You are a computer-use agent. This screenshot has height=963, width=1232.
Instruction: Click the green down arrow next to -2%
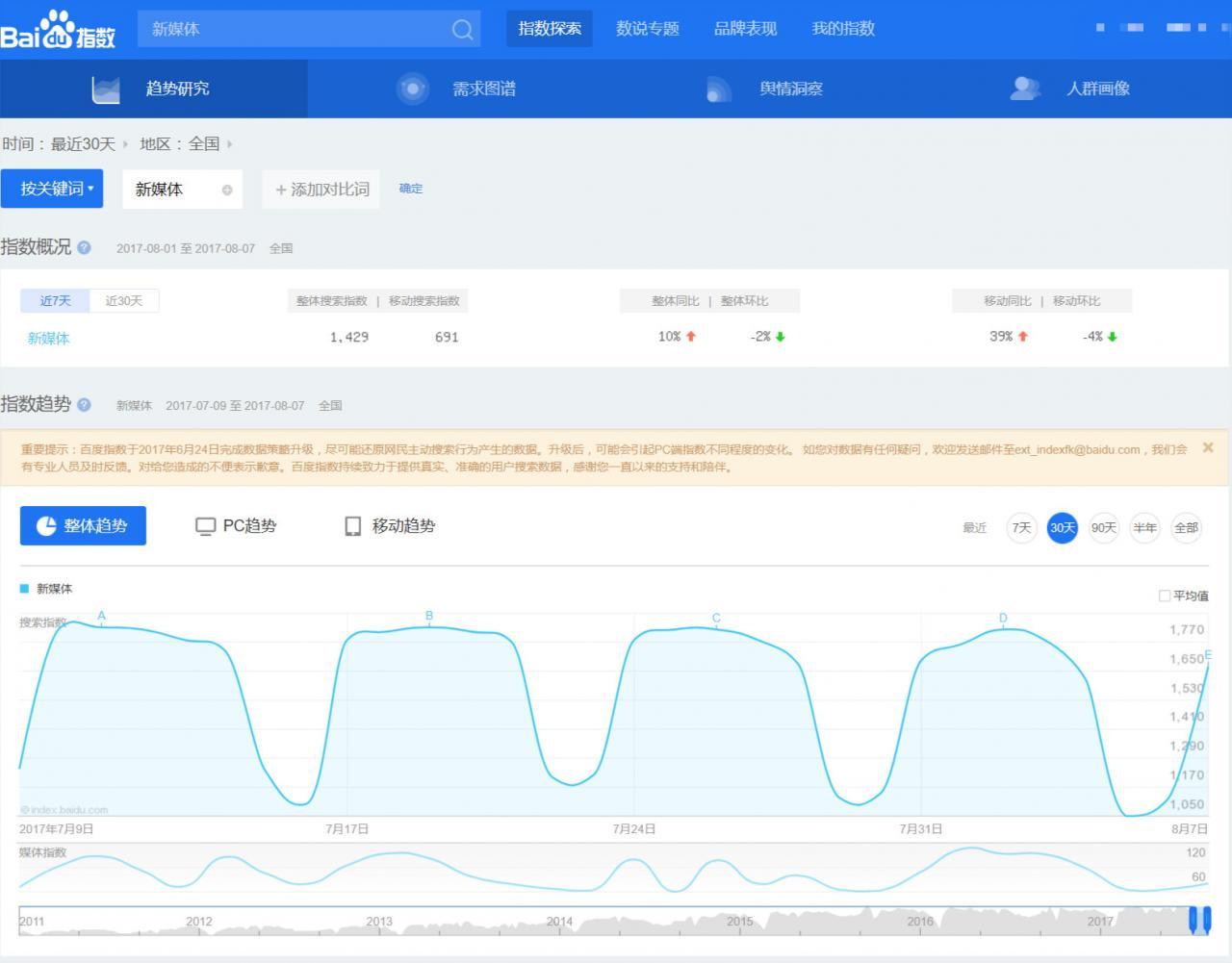(x=781, y=337)
